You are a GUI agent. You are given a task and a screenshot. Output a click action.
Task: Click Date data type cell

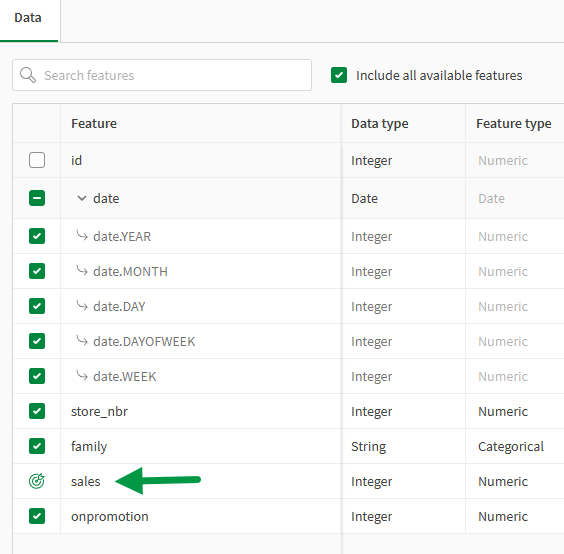coord(364,198)
